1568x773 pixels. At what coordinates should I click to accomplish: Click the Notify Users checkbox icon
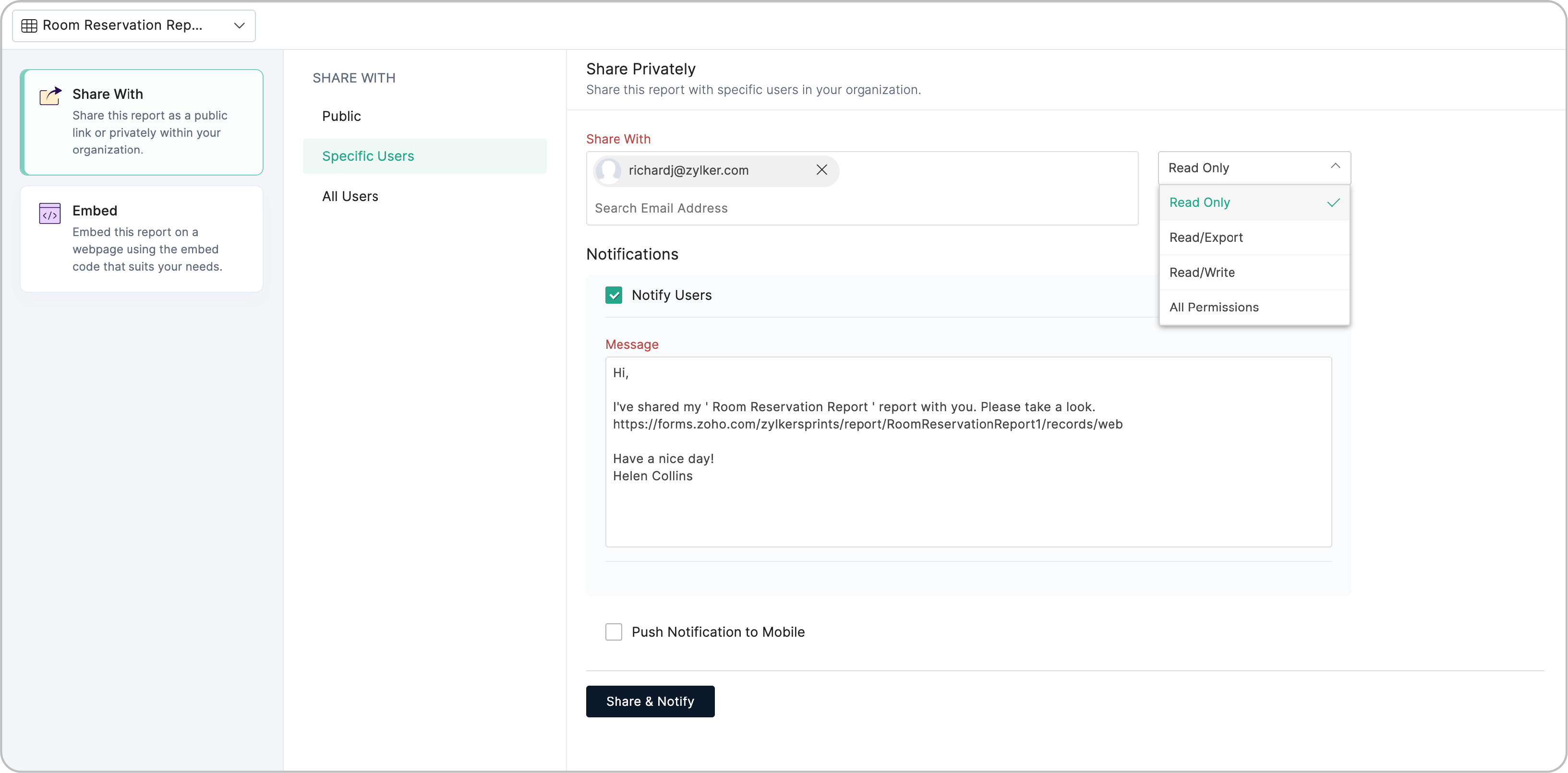pos(614,295)
